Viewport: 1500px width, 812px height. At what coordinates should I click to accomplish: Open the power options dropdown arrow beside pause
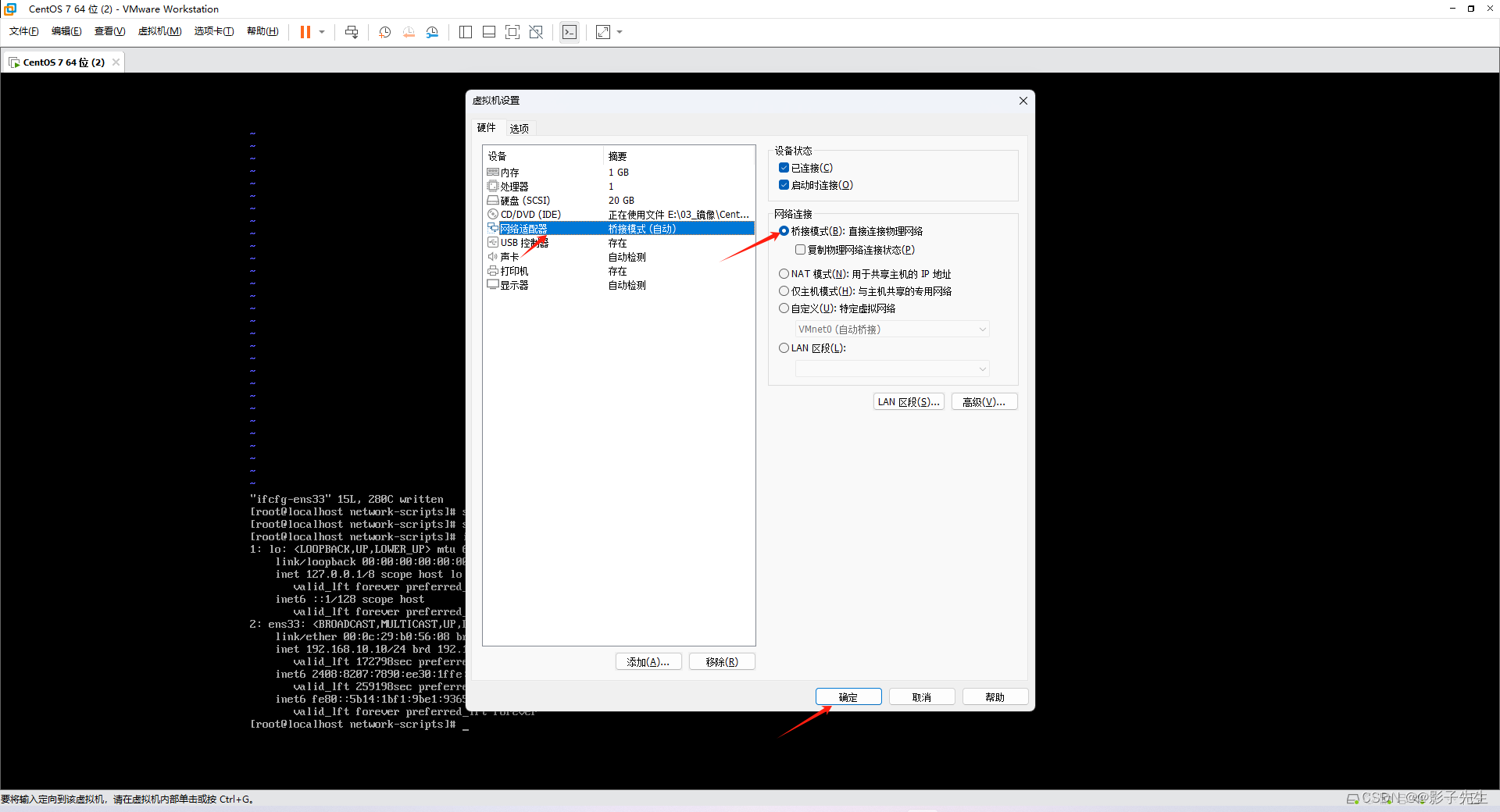point(322,32)
